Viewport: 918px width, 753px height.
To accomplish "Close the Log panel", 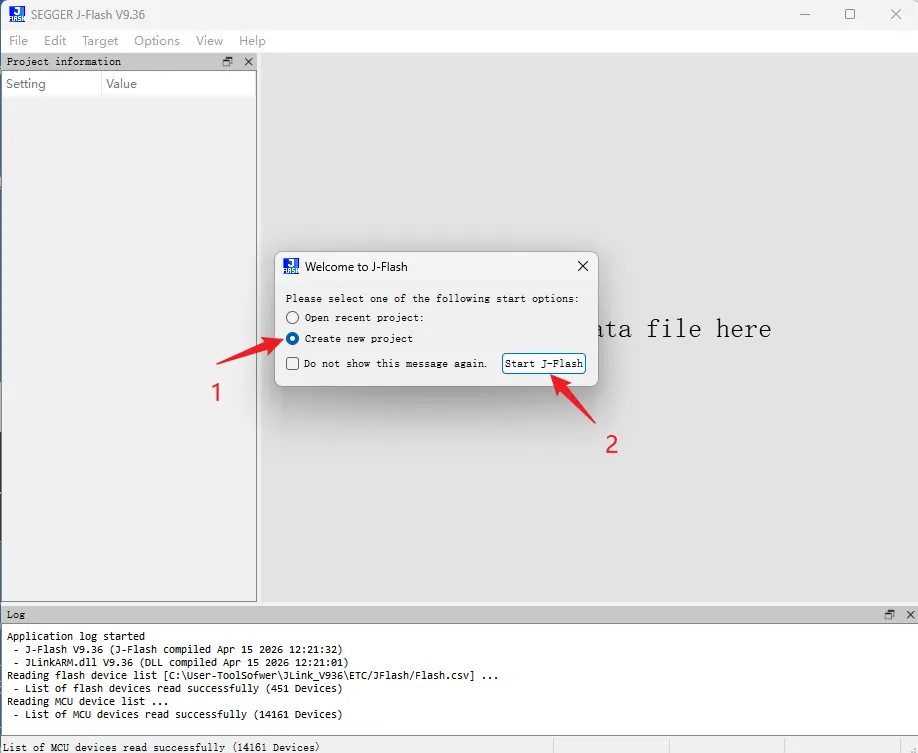I will (910, 614).
